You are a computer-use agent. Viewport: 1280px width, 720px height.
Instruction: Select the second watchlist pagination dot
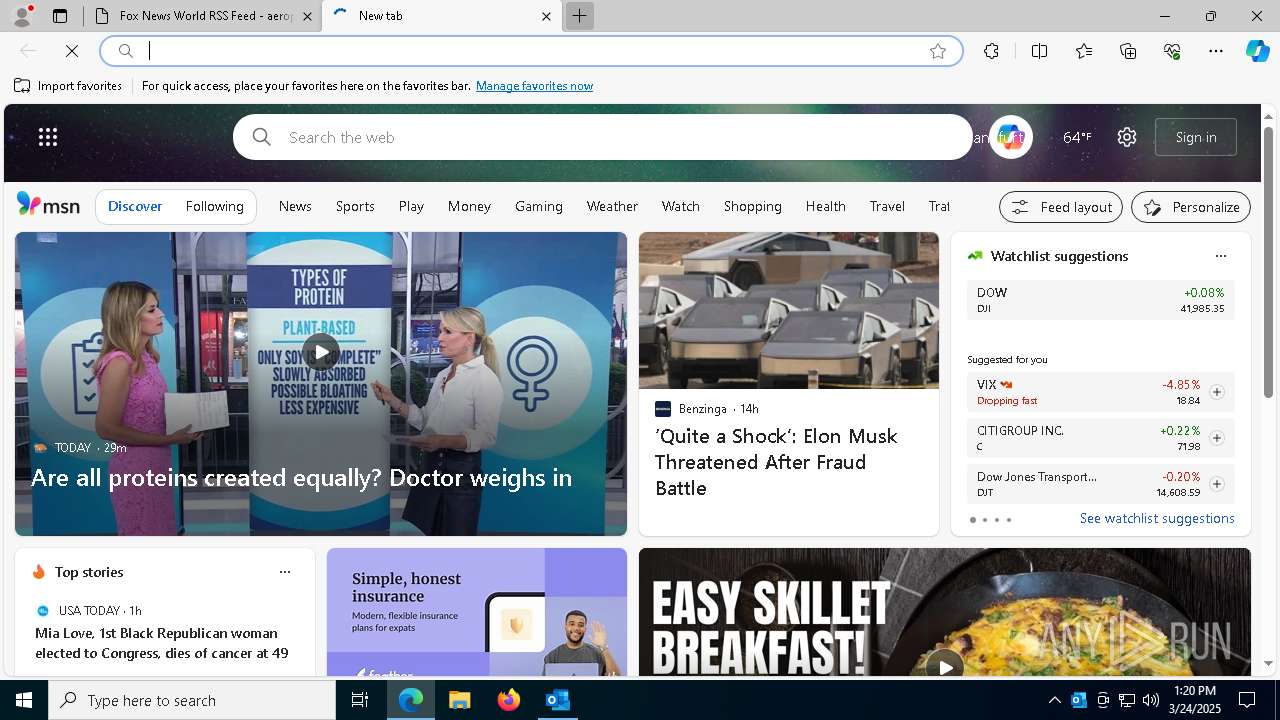tap(985, 520)
